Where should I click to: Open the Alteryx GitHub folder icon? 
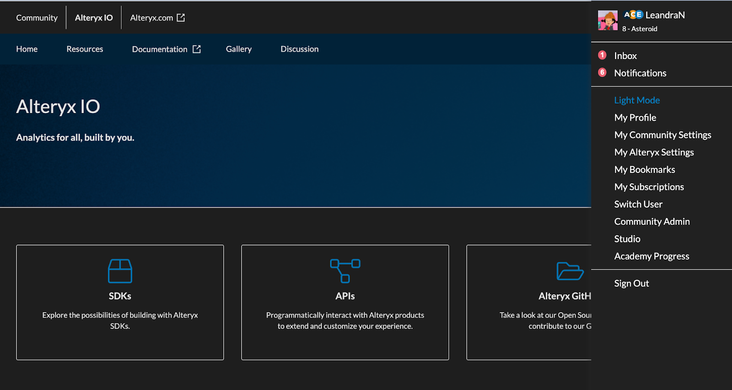pos(570,271)
